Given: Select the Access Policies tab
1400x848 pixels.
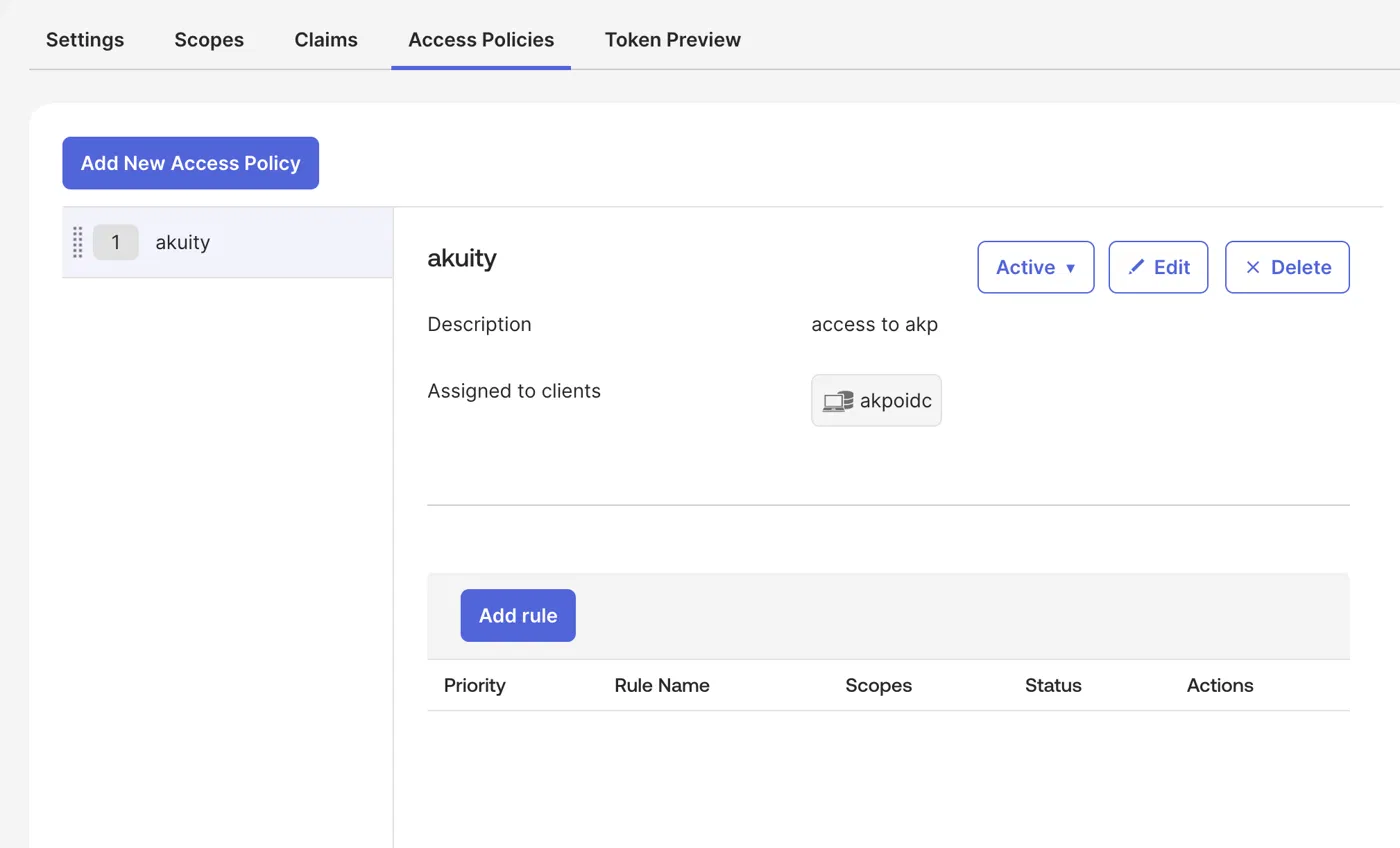Looking at the screenshot, I should (x=481, y=40).
